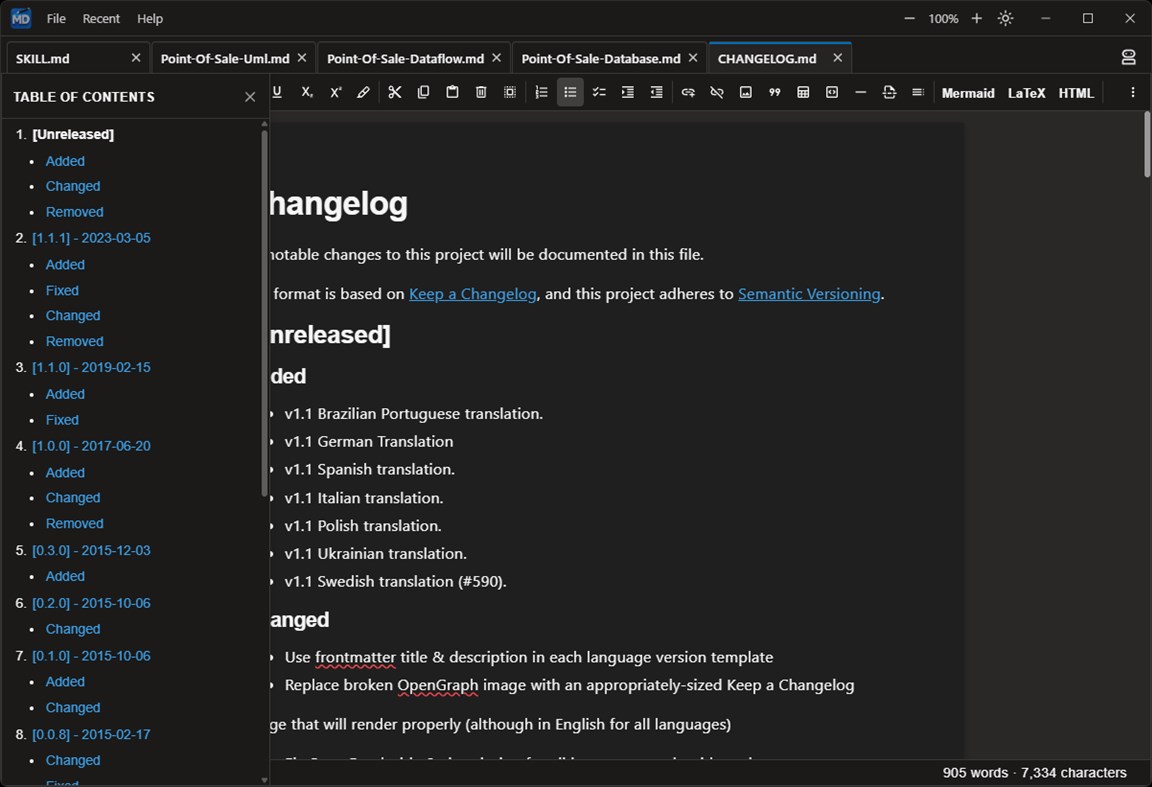Go to [1.1.1] - 2023-03-05 entry
The image size is (1152, 787).
(91, 238)
